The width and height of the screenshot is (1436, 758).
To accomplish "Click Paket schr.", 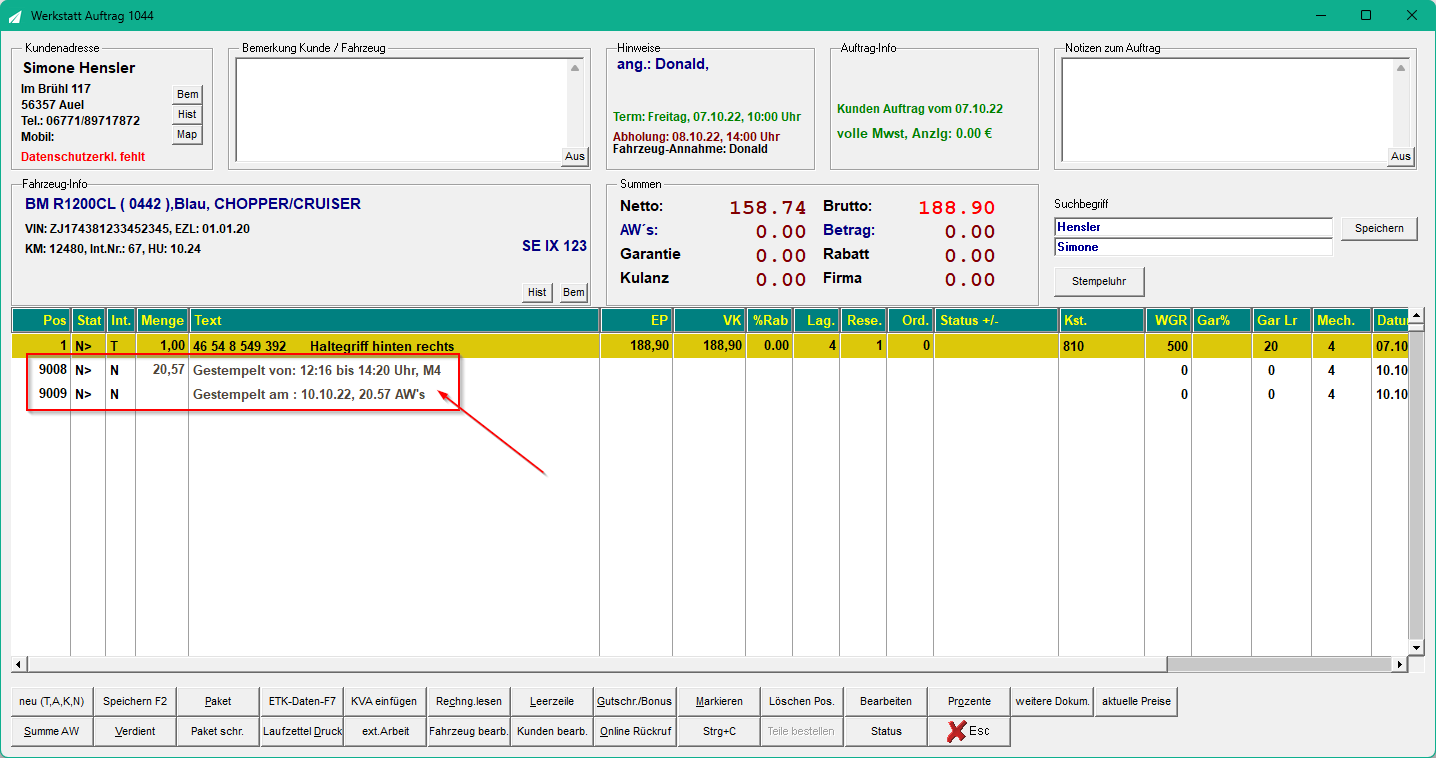I will click(218, 731).
